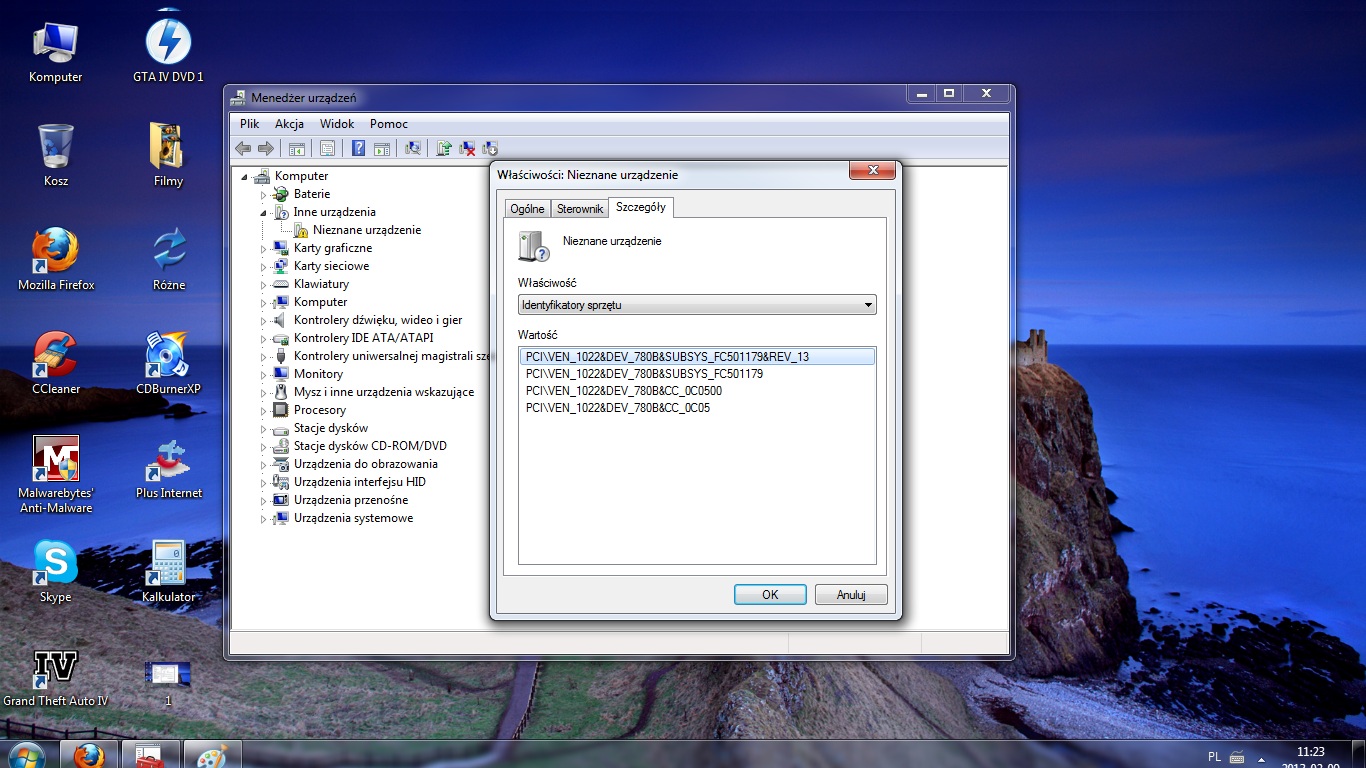Collapse the Inne urządzenia category
The width and height of the screenshot is (1366, 768).
pyautogui.click(x=264, y=212)
